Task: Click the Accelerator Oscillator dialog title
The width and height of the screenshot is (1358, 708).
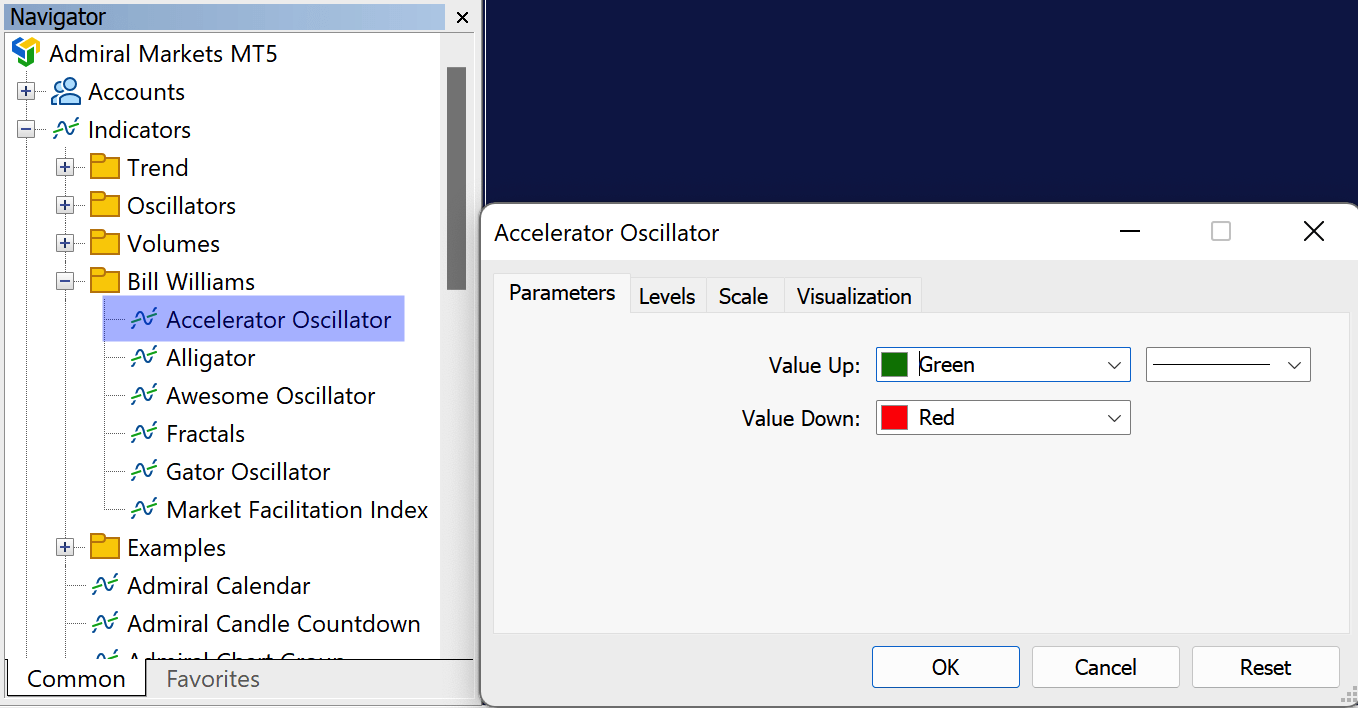Action: [x=607, y=233]
